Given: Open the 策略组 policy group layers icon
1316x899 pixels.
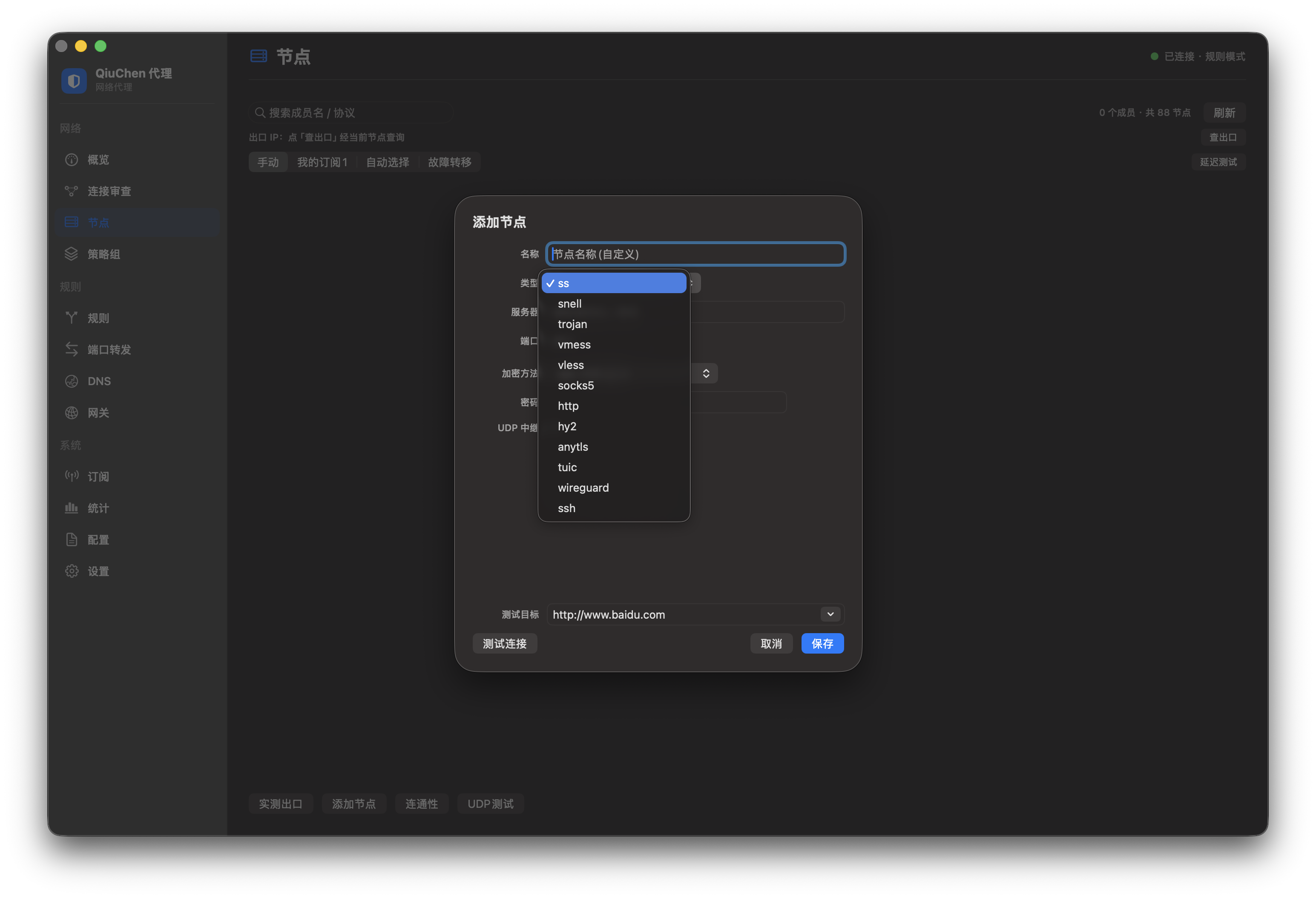Looking at the screenshot, I should coord(72,254).
